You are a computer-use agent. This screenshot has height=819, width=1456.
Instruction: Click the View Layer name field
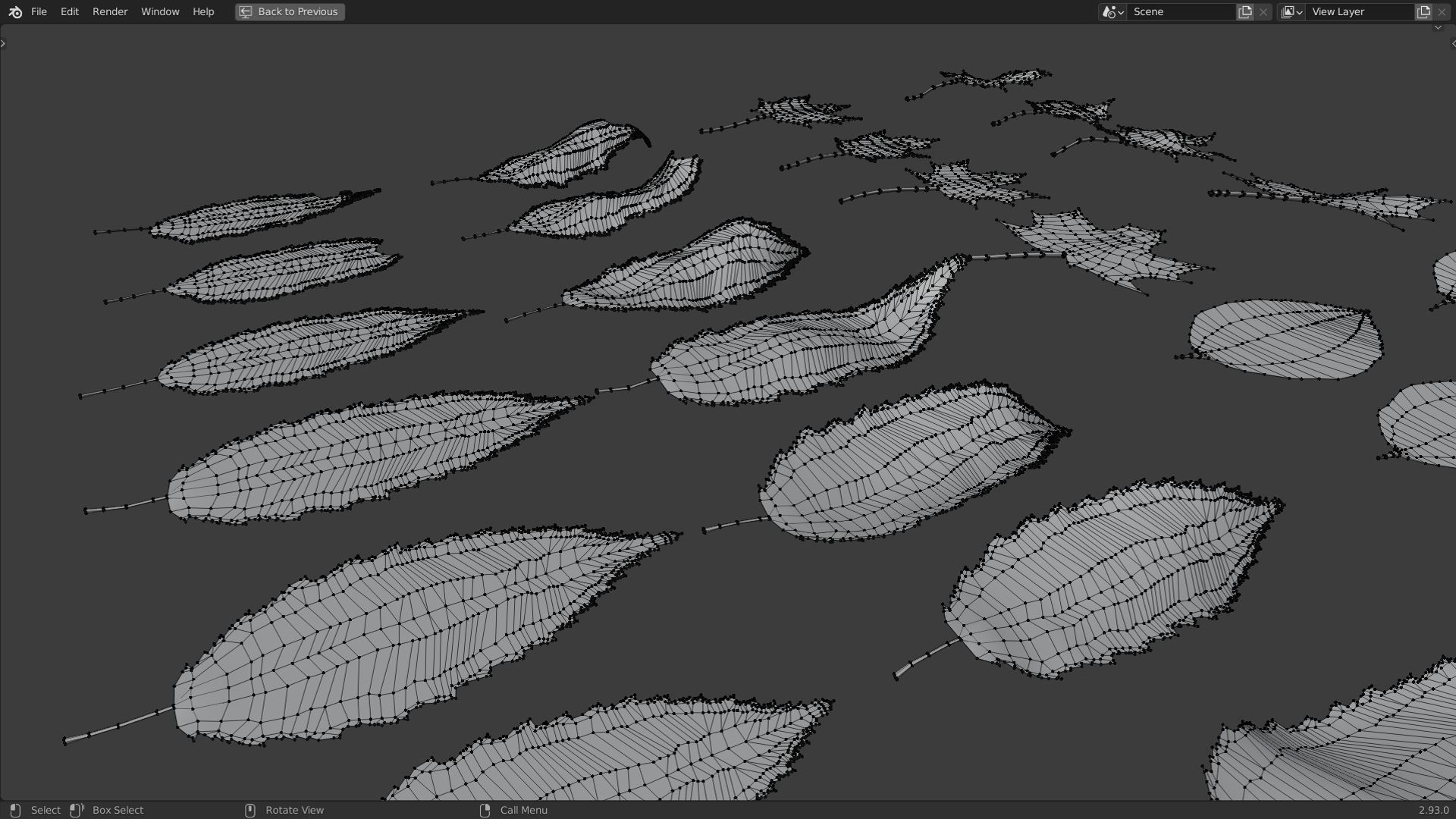[x=1359, y=12]
